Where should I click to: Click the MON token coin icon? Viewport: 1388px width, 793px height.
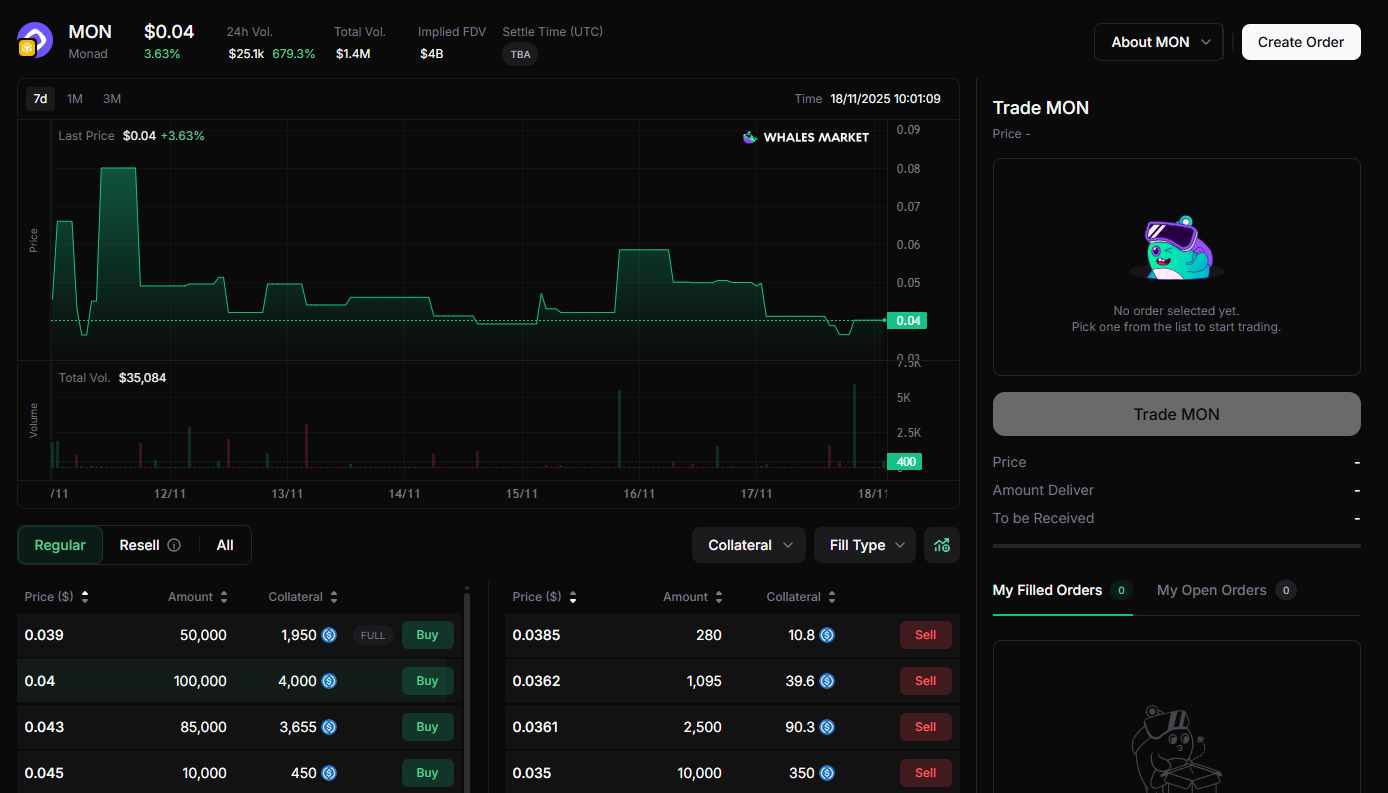[35, 40]
